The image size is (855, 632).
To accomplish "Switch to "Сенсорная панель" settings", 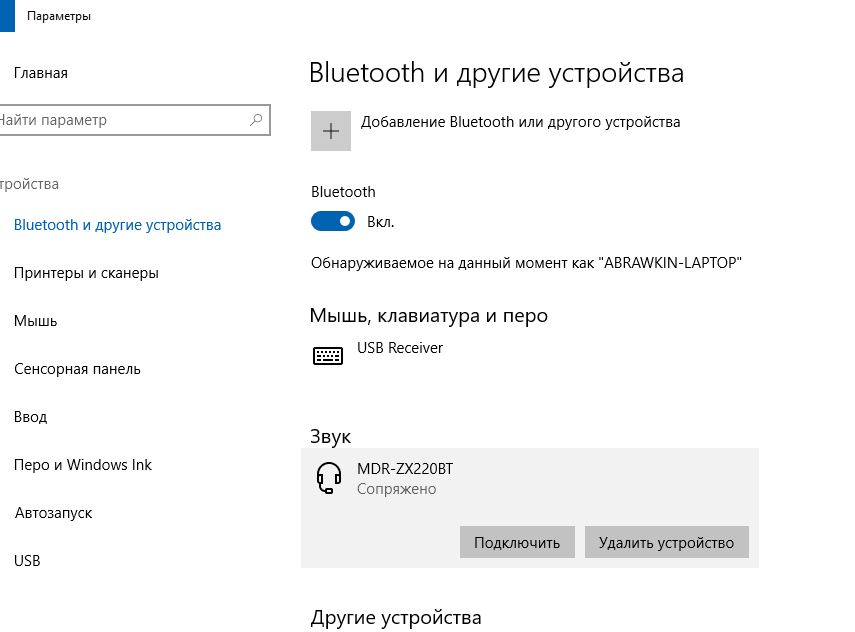I will 77,369.
